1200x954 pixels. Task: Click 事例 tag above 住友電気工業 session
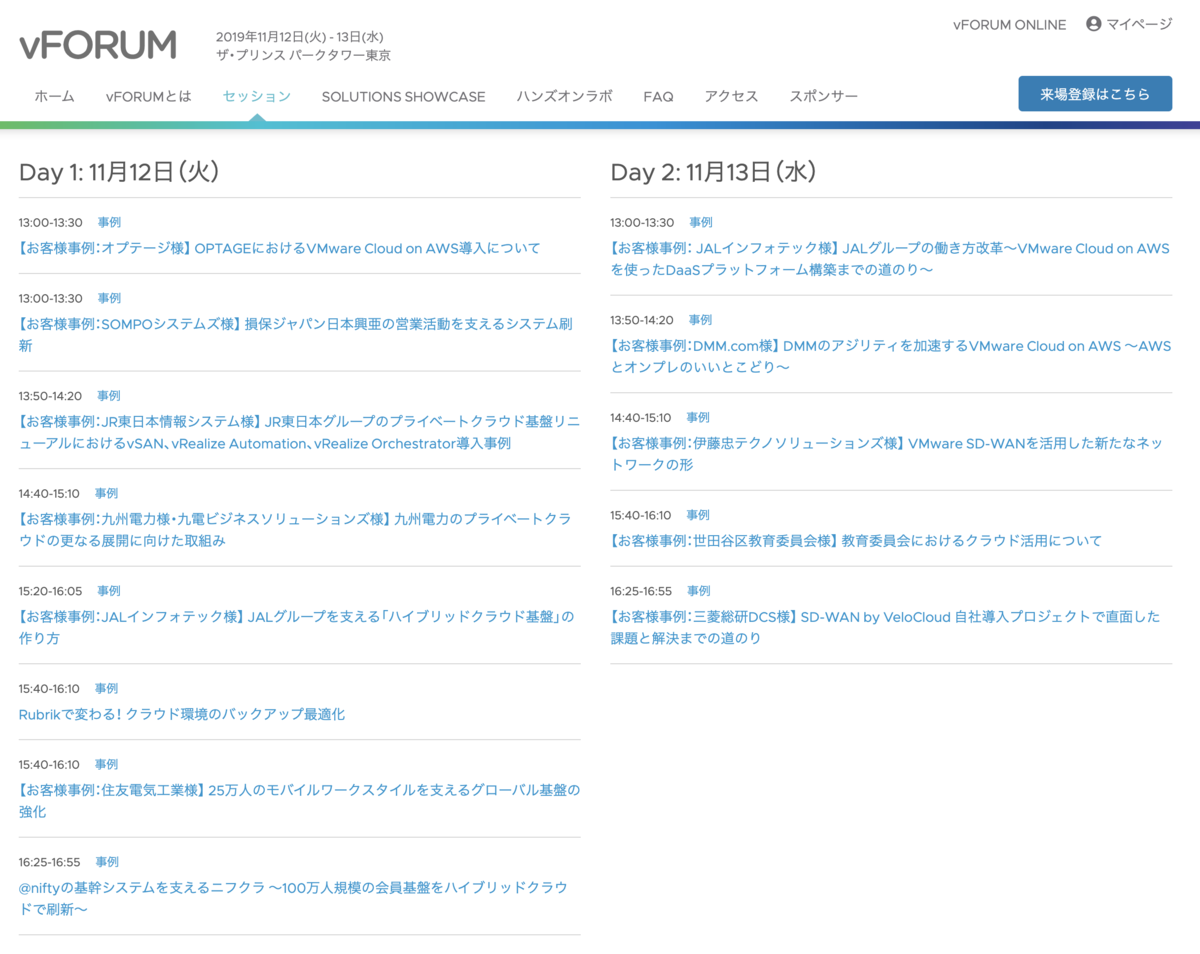(107, 764)
